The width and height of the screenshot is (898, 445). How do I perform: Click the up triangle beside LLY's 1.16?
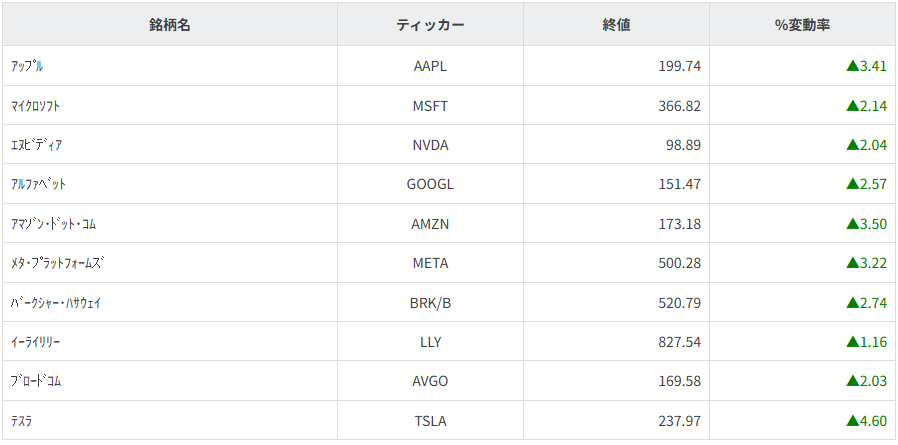(x=853, y=342)
